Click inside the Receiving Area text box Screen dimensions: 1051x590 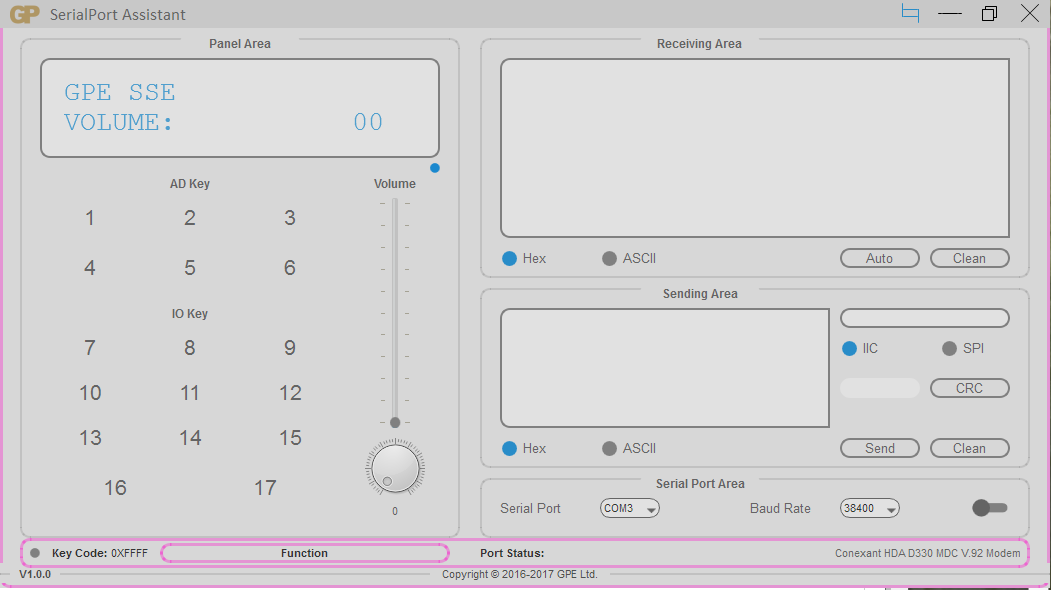[755, 148]
